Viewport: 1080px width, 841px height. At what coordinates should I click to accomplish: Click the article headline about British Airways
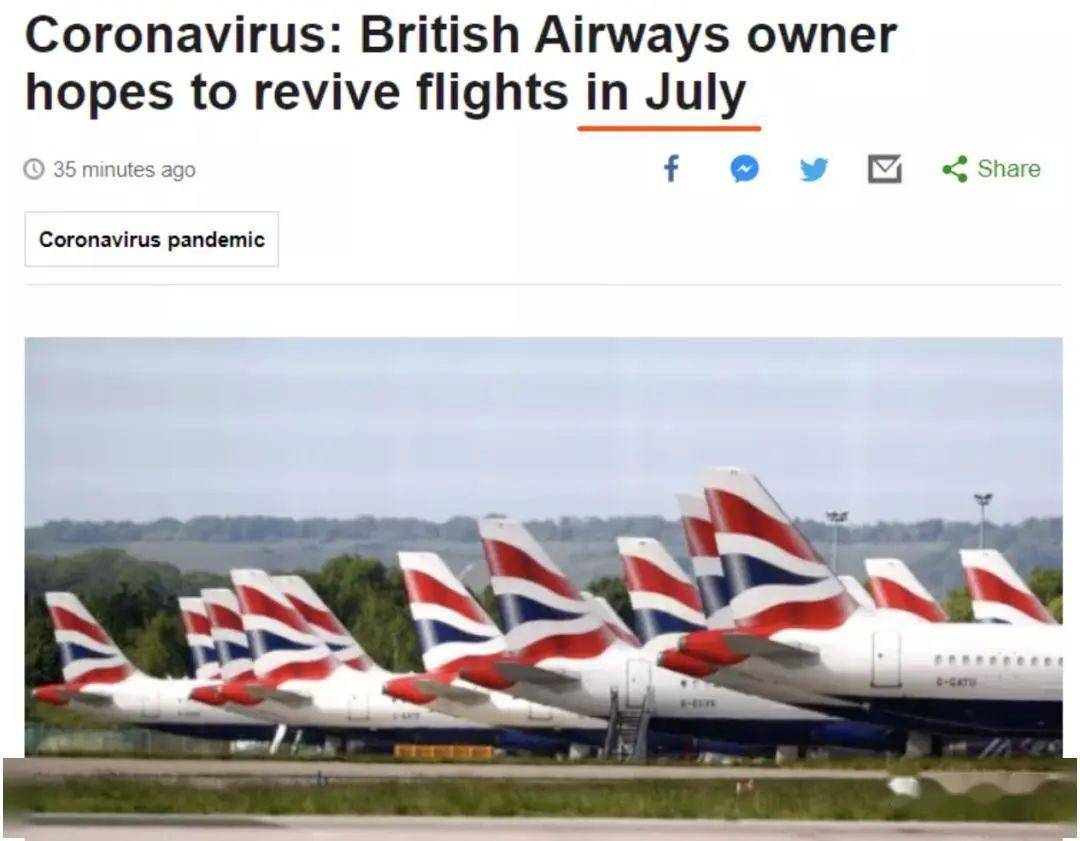tap(461, 63)
